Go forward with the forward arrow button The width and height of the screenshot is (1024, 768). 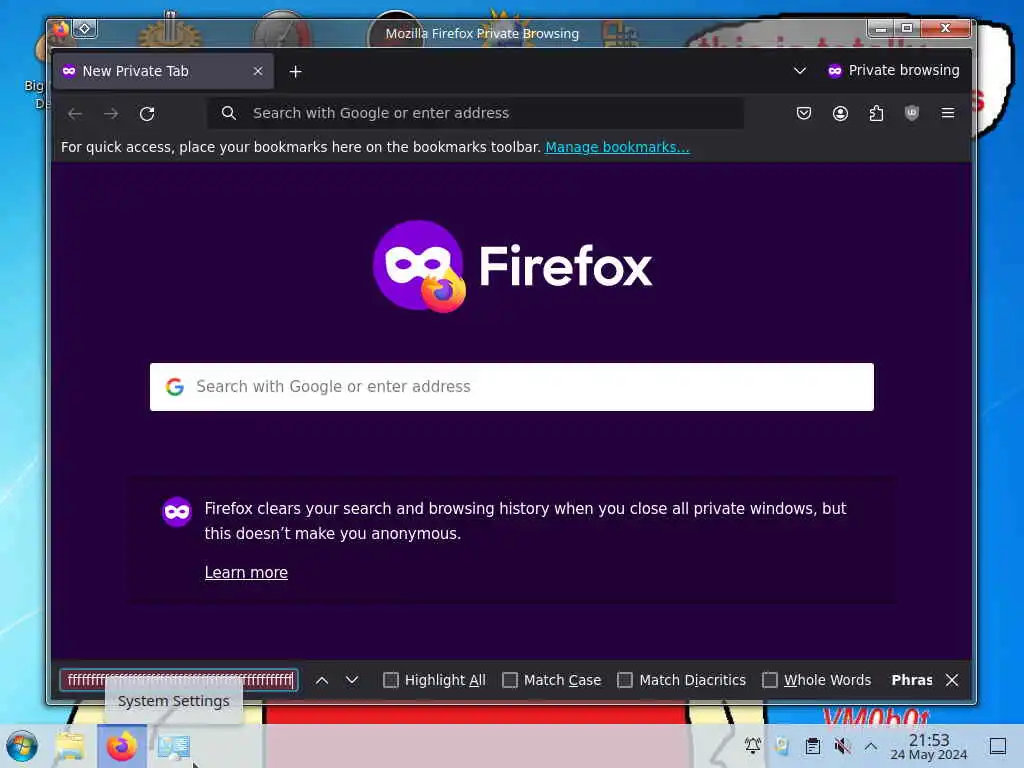[111, 114]
